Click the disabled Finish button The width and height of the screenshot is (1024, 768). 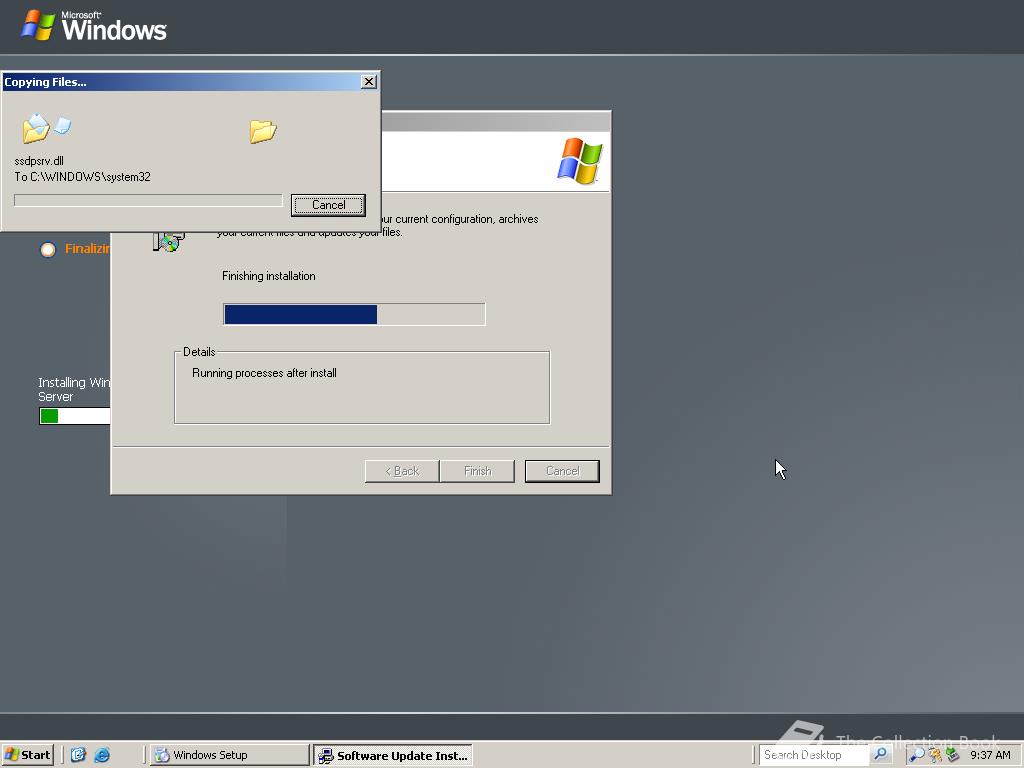477,471
